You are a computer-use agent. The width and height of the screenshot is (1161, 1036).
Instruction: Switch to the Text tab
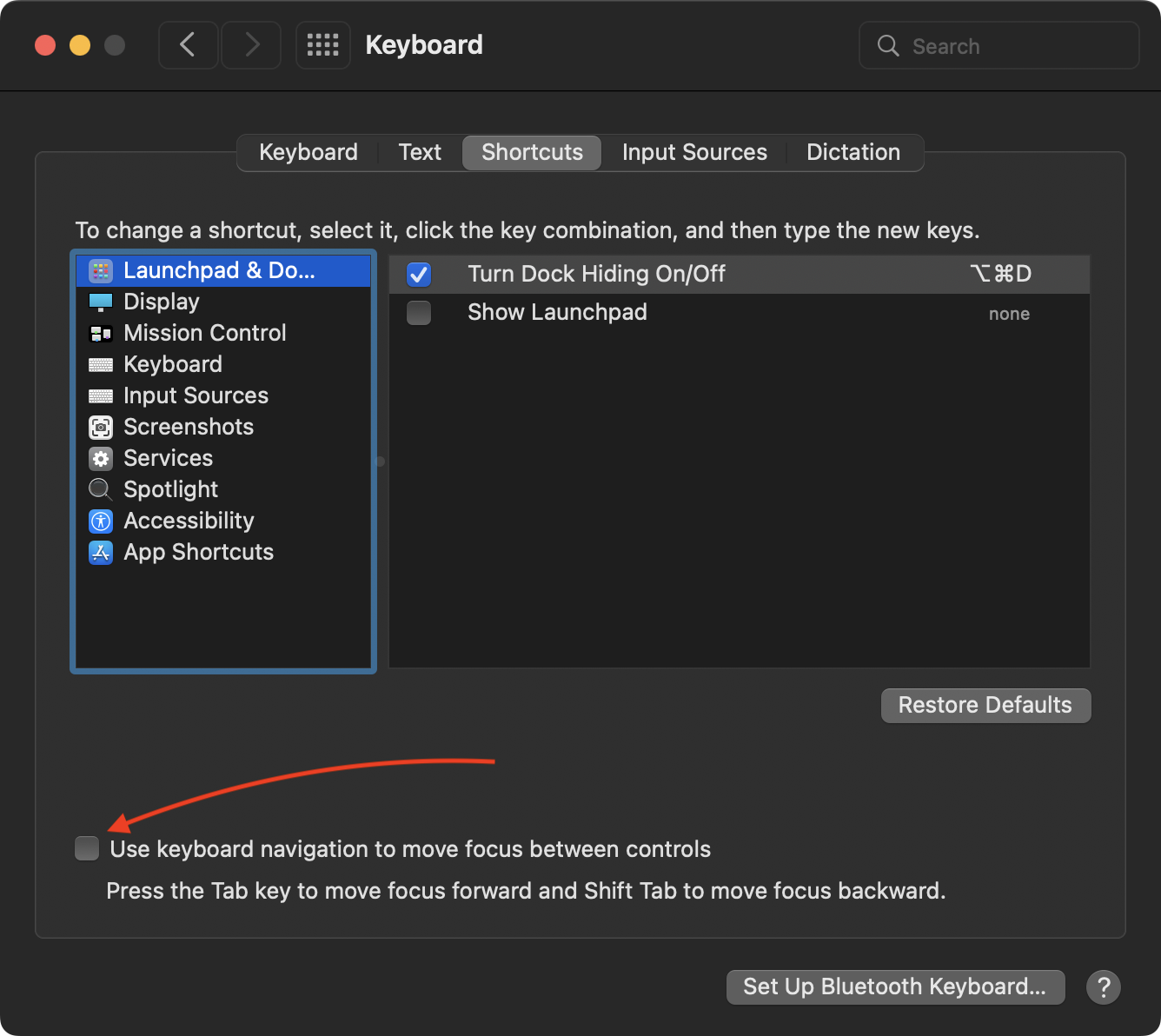click(420, 152)
